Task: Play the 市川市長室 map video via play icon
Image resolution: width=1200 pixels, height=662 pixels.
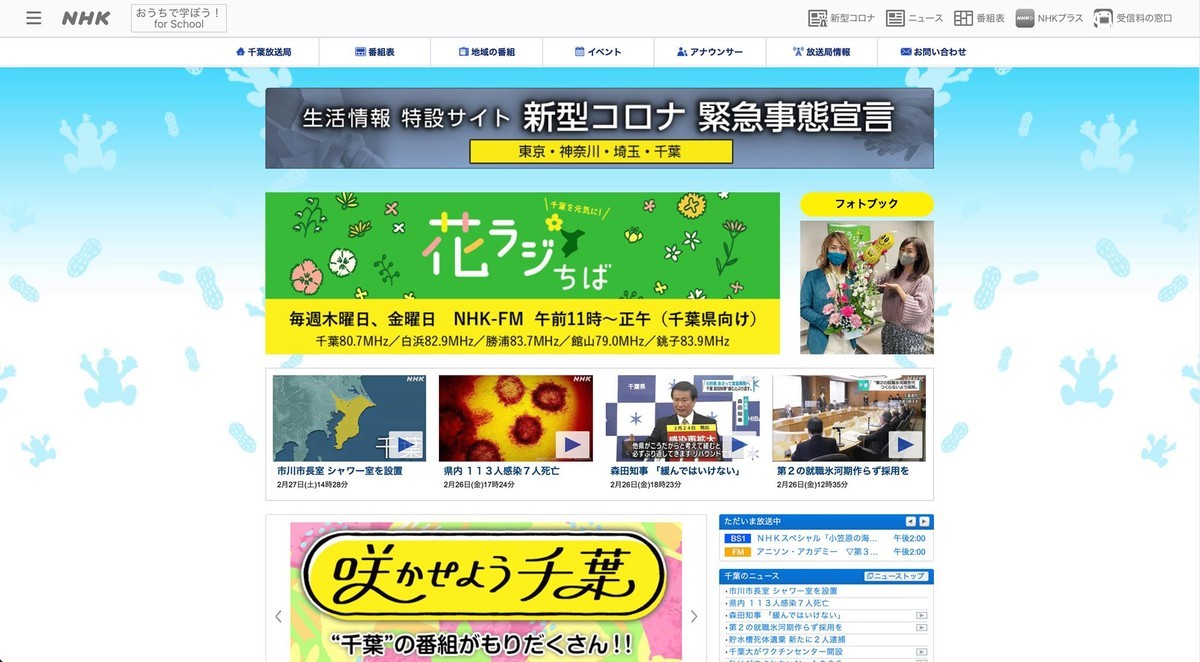Action: coord(405,445)
